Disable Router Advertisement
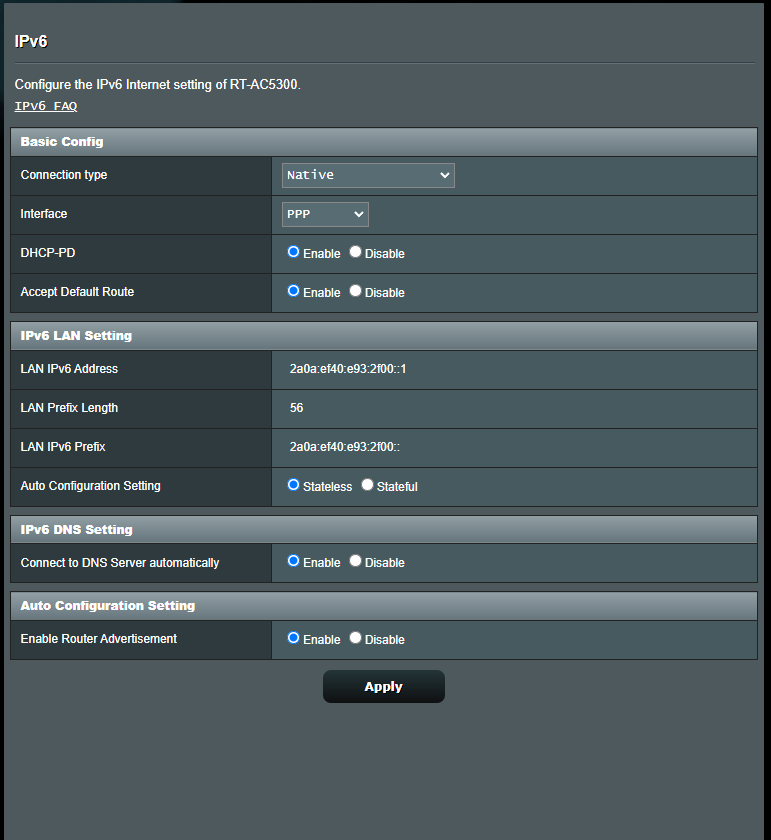 355,639
